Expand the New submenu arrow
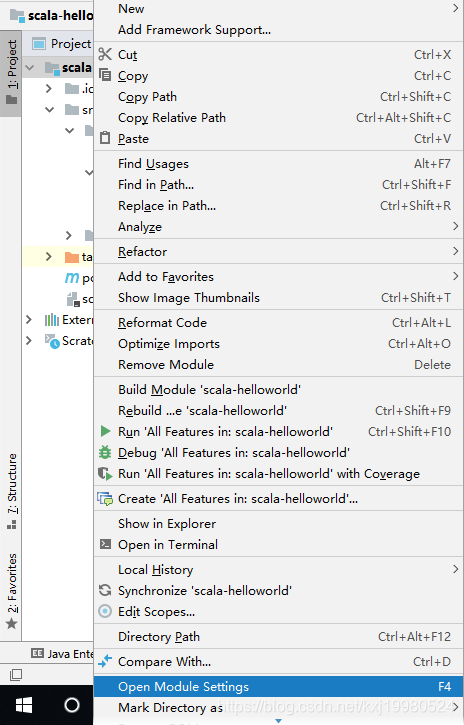The width and height of the screenshot is (464, 725). point(456,8)
